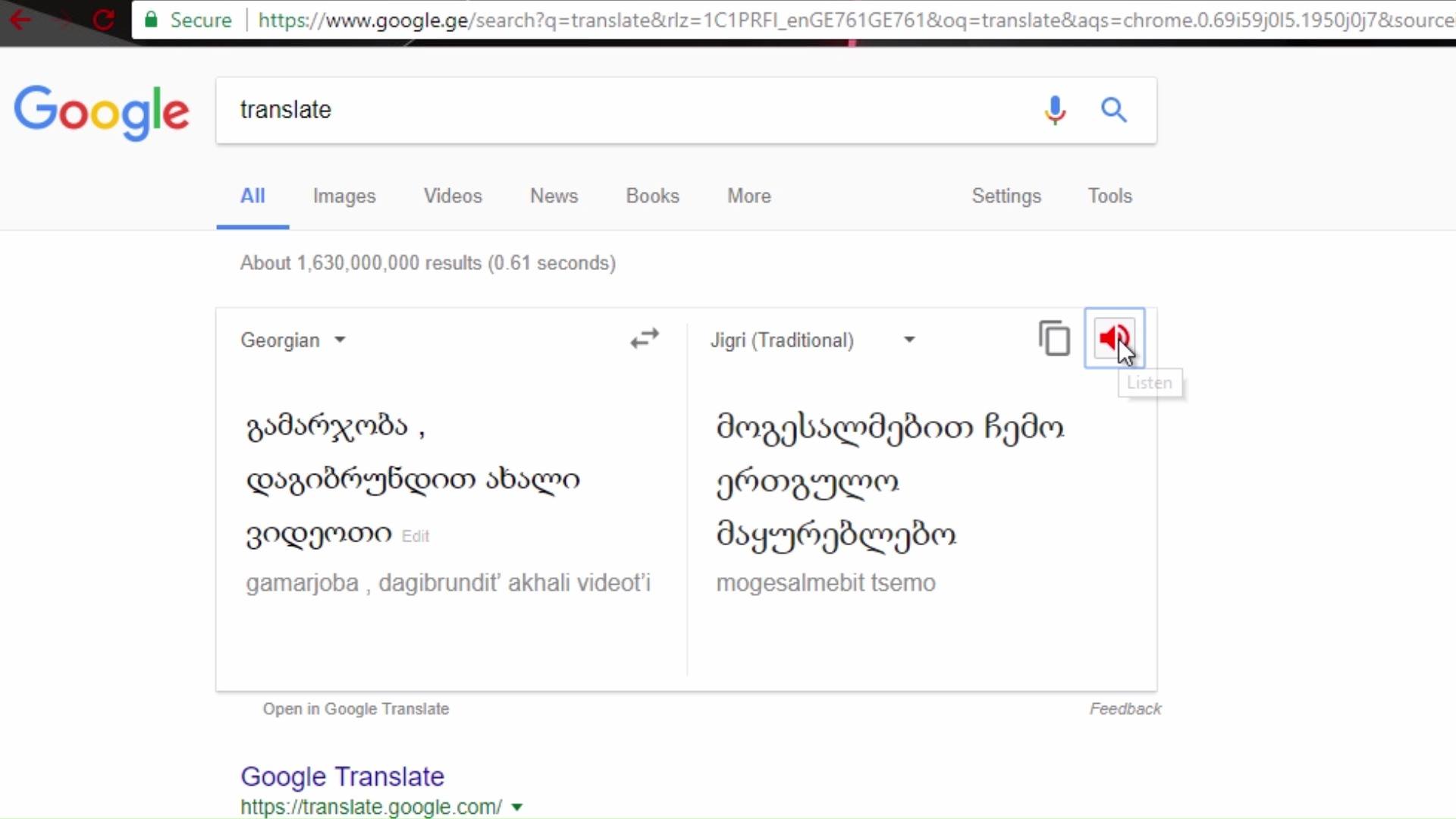Swap languages with the arrows icon
The width and height of the screenshot is (1456, 819).
[645, 338]
